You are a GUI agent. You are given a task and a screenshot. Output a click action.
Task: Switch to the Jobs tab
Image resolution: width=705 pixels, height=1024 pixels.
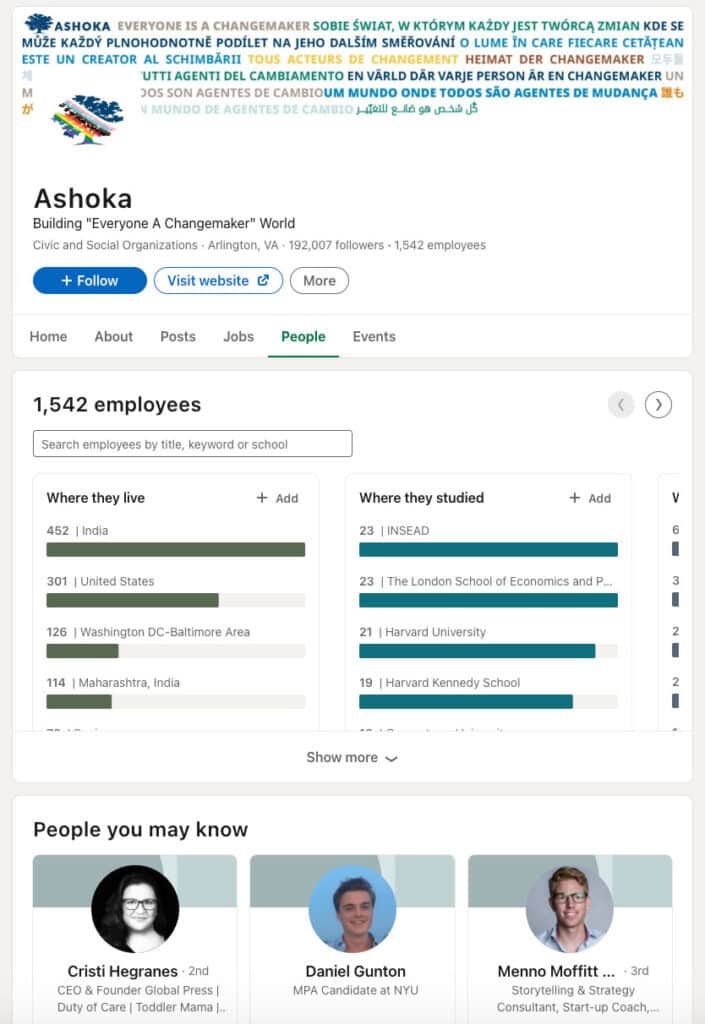click(x=238, y=336)
